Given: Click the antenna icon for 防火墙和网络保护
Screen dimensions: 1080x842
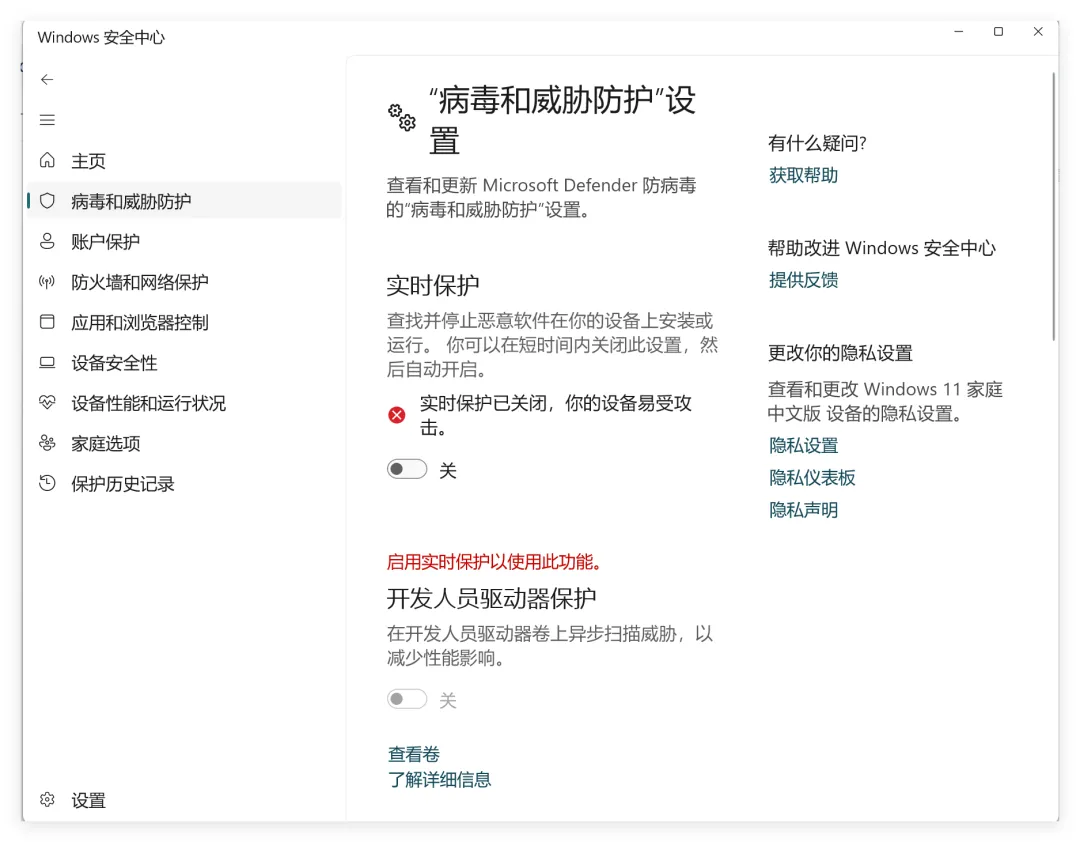Looking at the screenshot, I should click(x=47, y=282).
